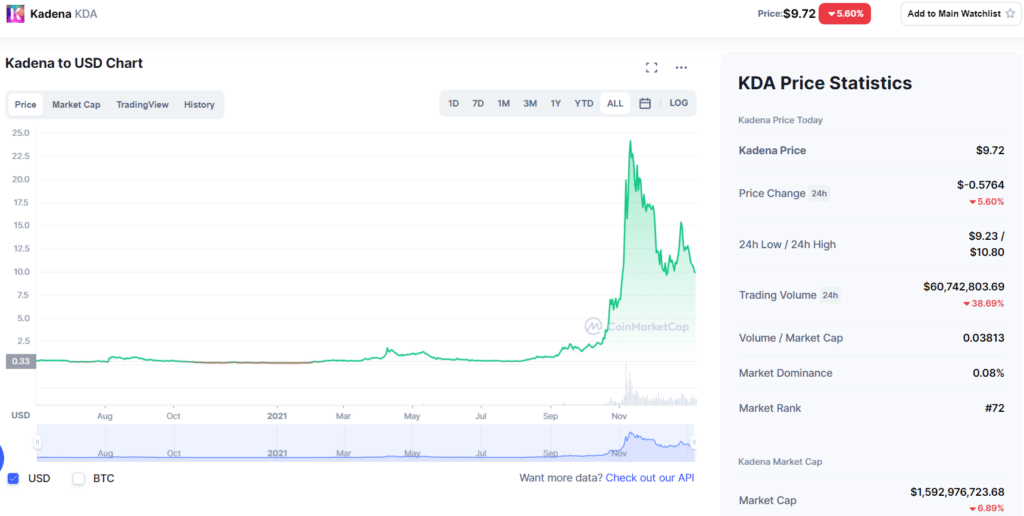This screenshot has height=516, width=1024.
Task: Open the calendar date range picker
Action: [x=645, y=103]
